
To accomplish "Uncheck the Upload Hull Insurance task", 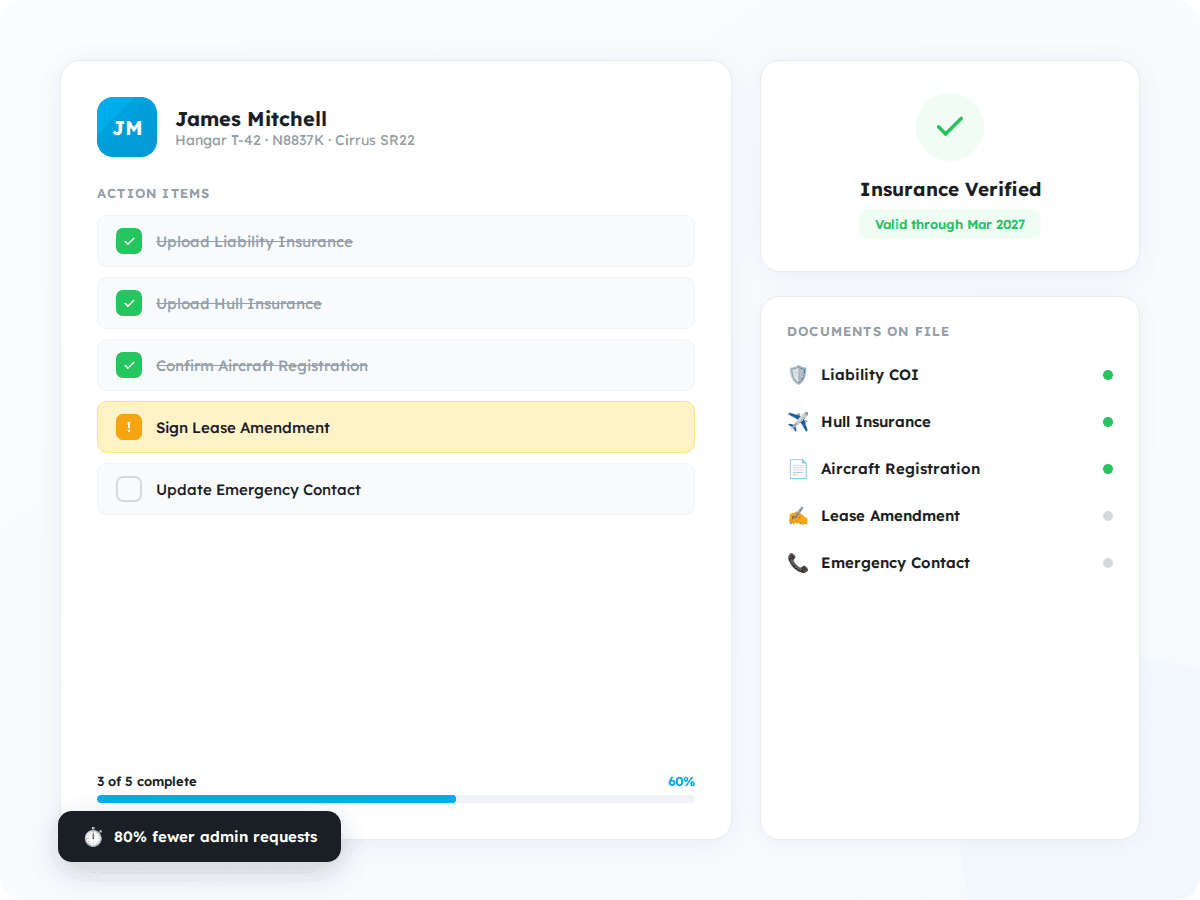I will pyautogui.click(x=128, y=303).
